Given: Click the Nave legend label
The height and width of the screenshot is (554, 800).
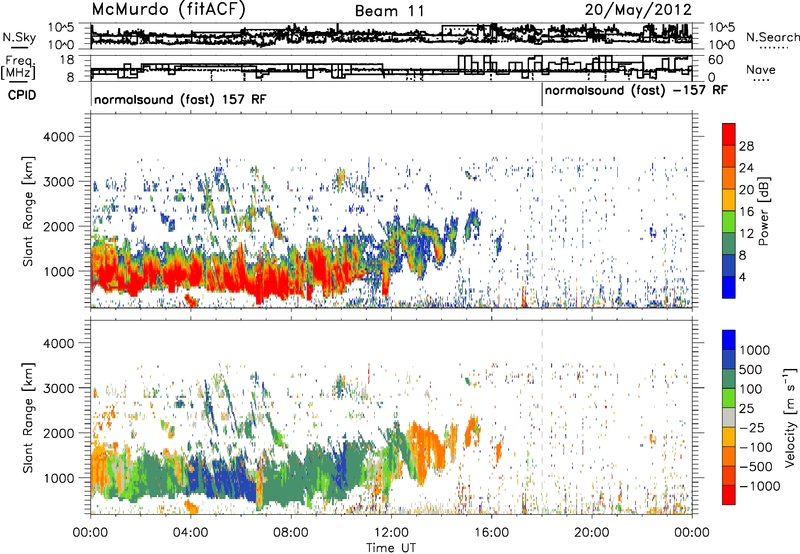Looking at the screenshot, I should 761,70.
